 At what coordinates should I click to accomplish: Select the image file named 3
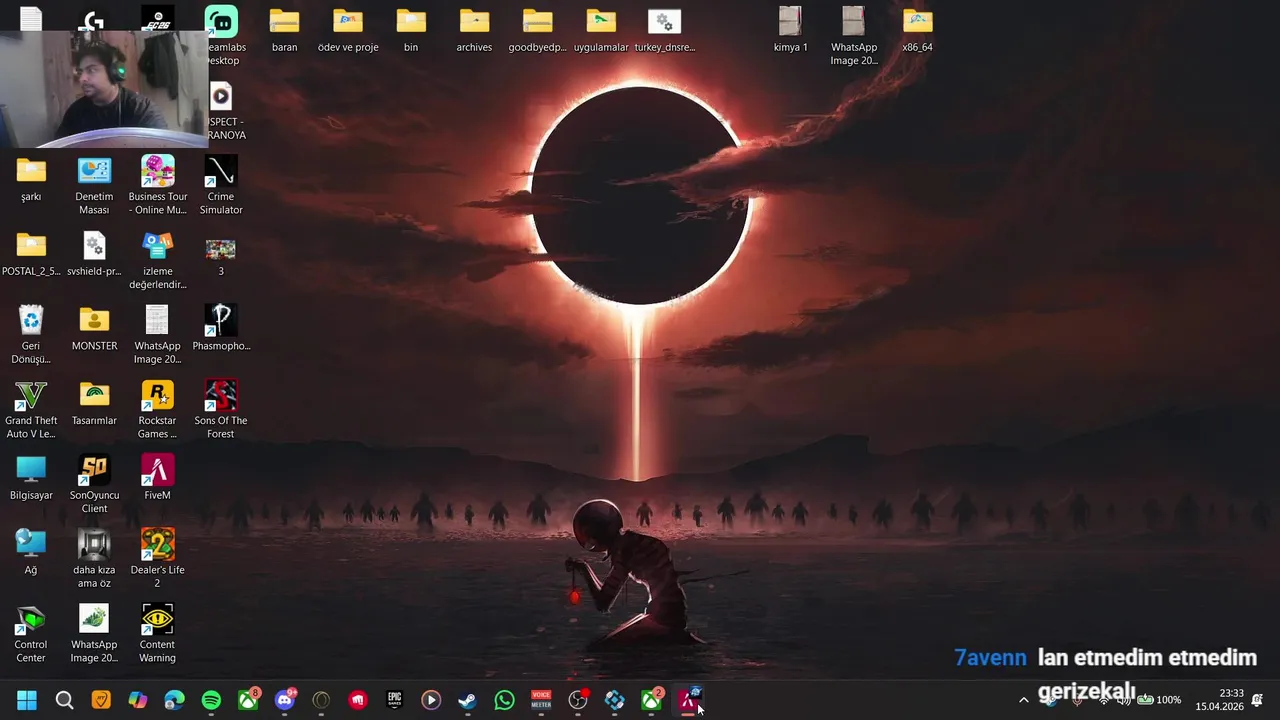(221, 254)
